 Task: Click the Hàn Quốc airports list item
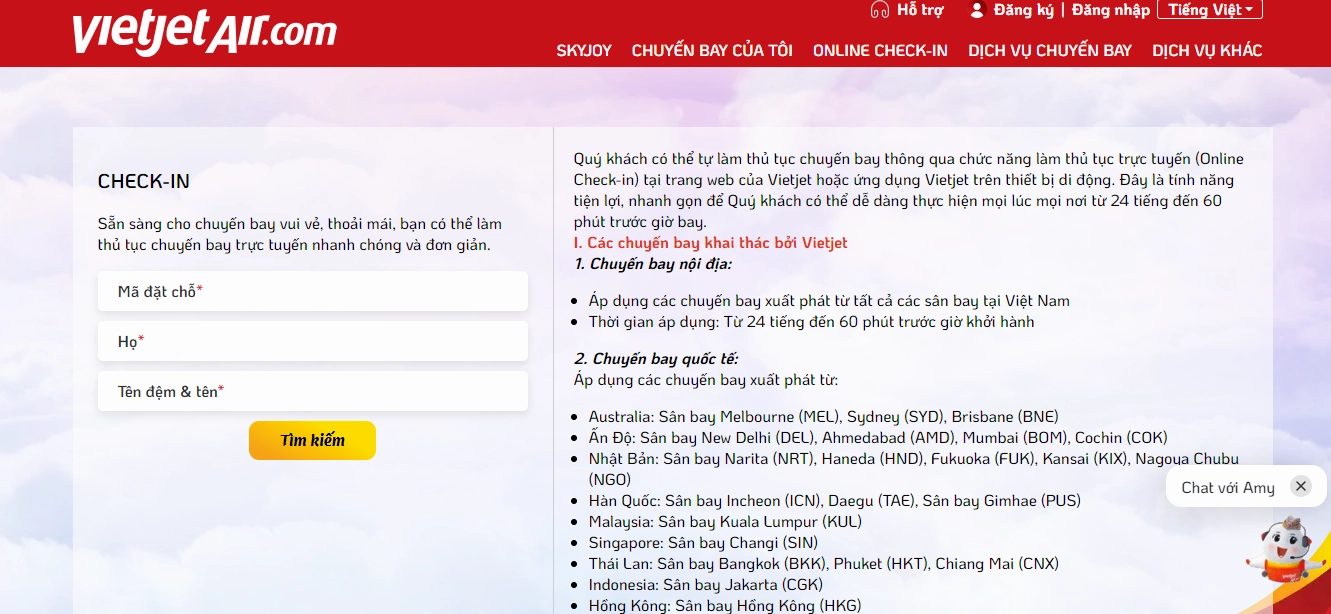pyautogui.click(x=835, y=500)
